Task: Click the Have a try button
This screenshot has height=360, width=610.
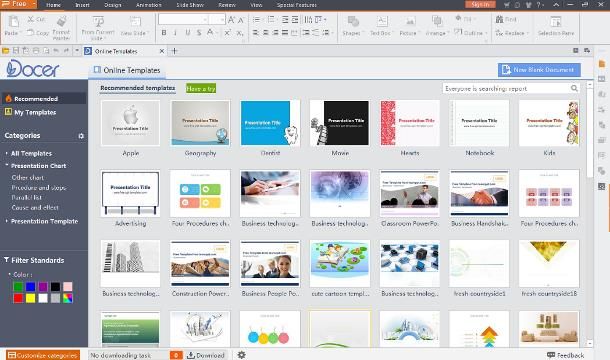Action: [x=201, y=88]
